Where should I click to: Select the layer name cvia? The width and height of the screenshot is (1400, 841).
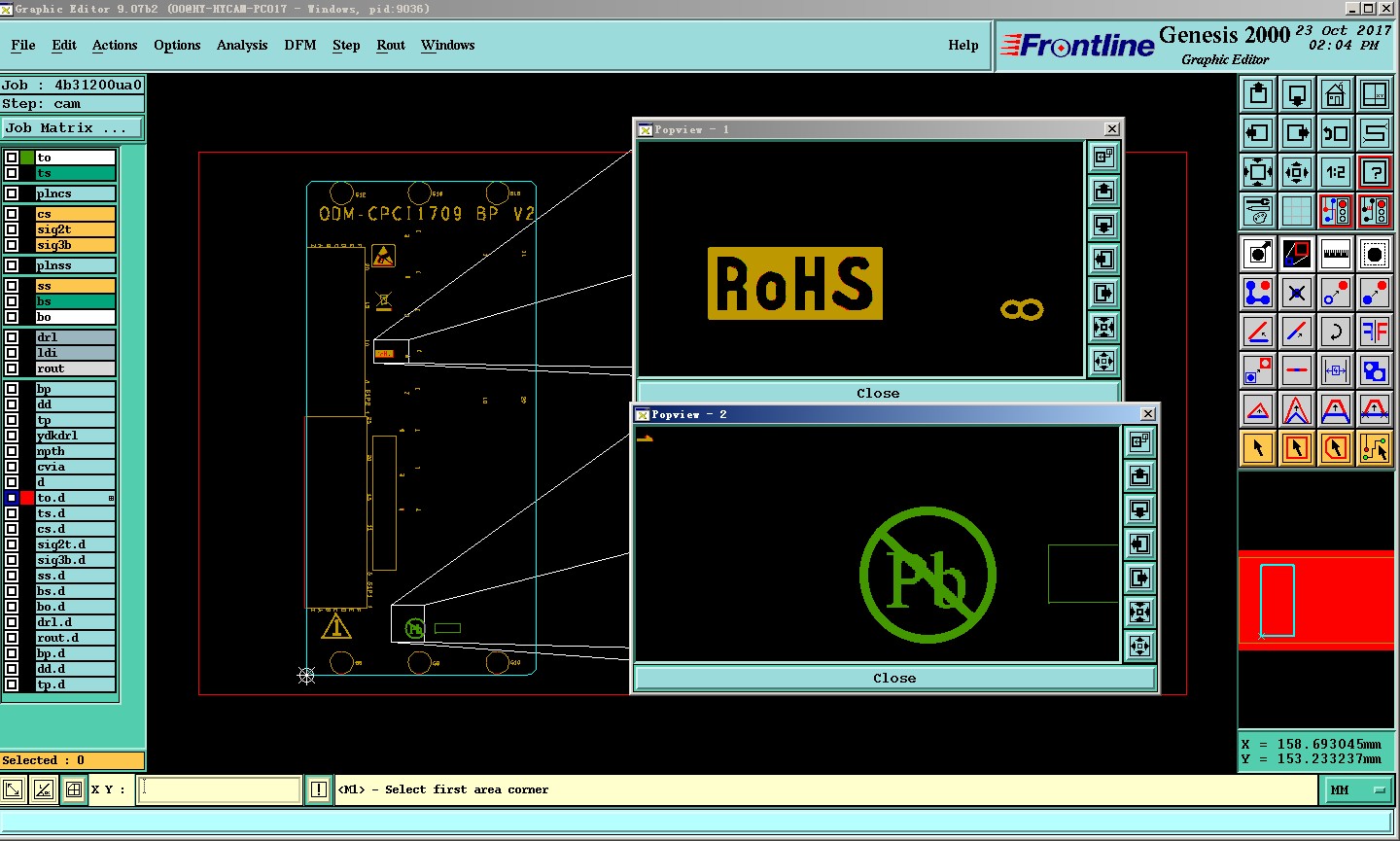[76, 467]
